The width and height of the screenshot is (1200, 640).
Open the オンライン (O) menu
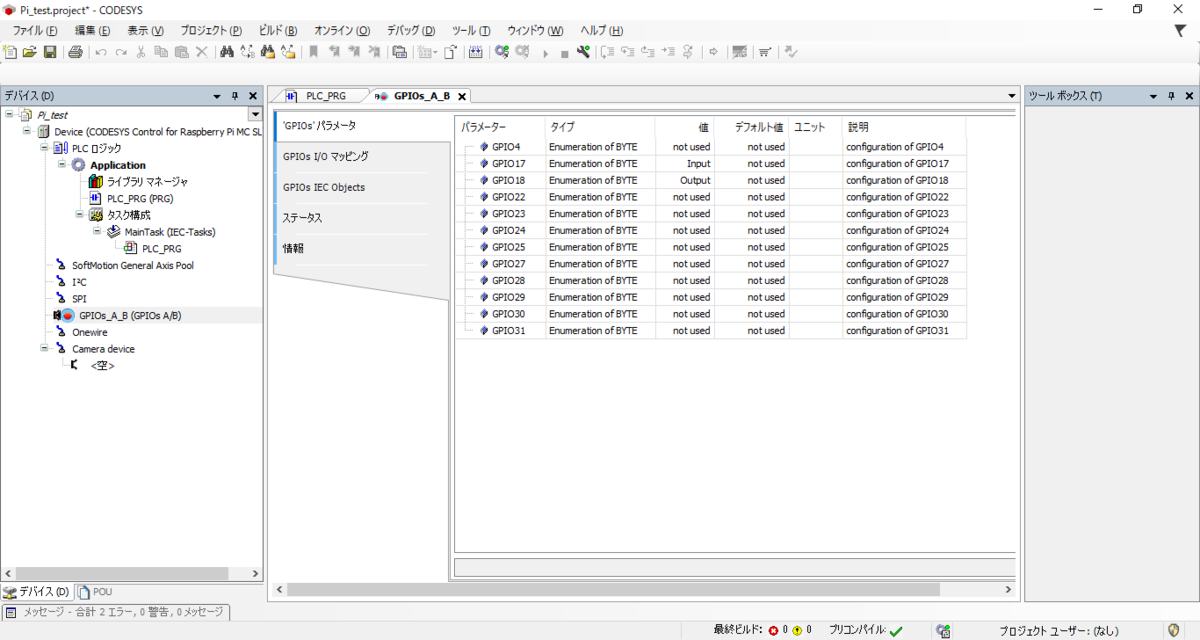click(x=342, y=31)
